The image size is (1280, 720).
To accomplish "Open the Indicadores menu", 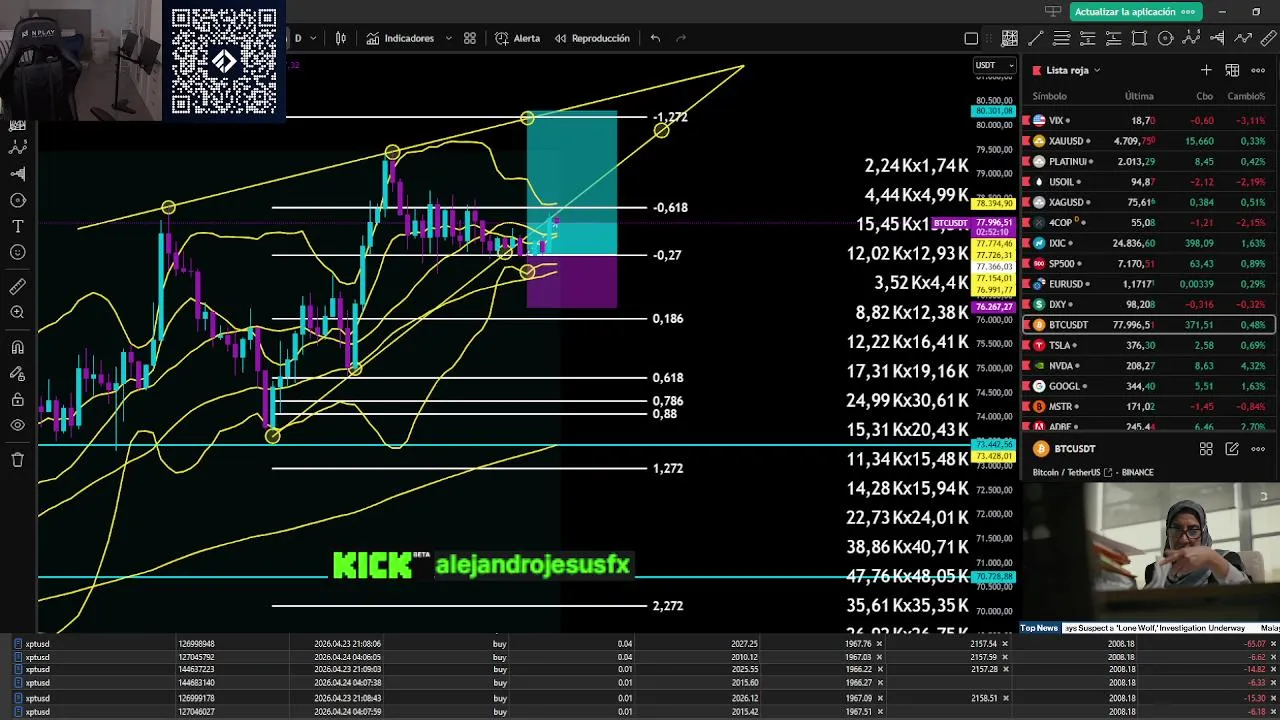I will (x=400, y=38).
